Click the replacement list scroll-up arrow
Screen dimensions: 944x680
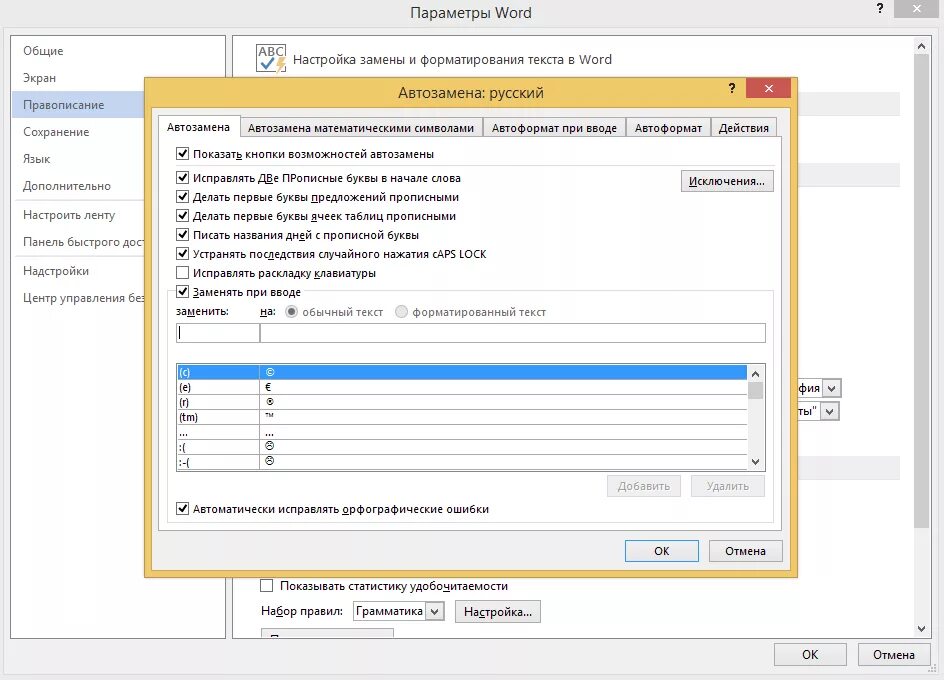point(756,373)
